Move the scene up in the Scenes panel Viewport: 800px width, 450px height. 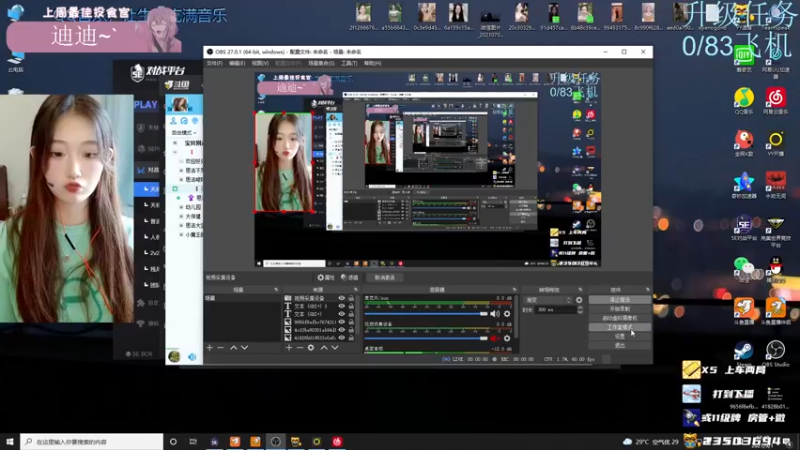(233, 347)
